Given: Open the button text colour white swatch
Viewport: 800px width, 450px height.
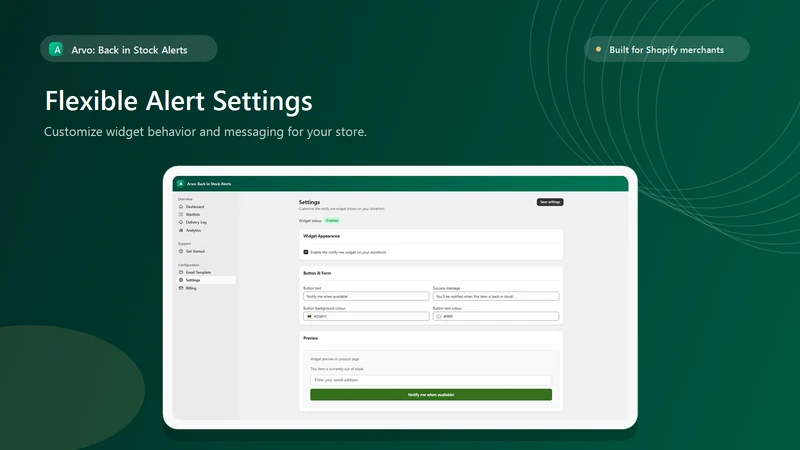Looking at the screenshot, I should pos(439,316).
